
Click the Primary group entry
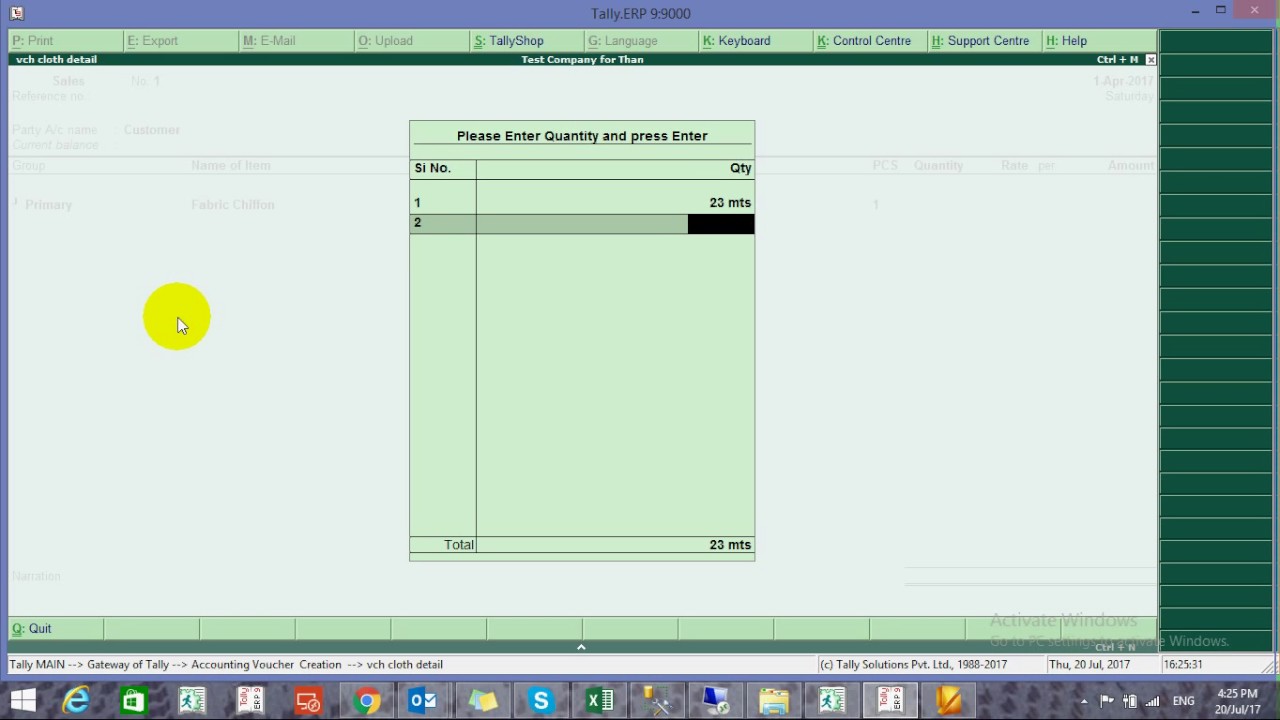[x=48, y=205]
